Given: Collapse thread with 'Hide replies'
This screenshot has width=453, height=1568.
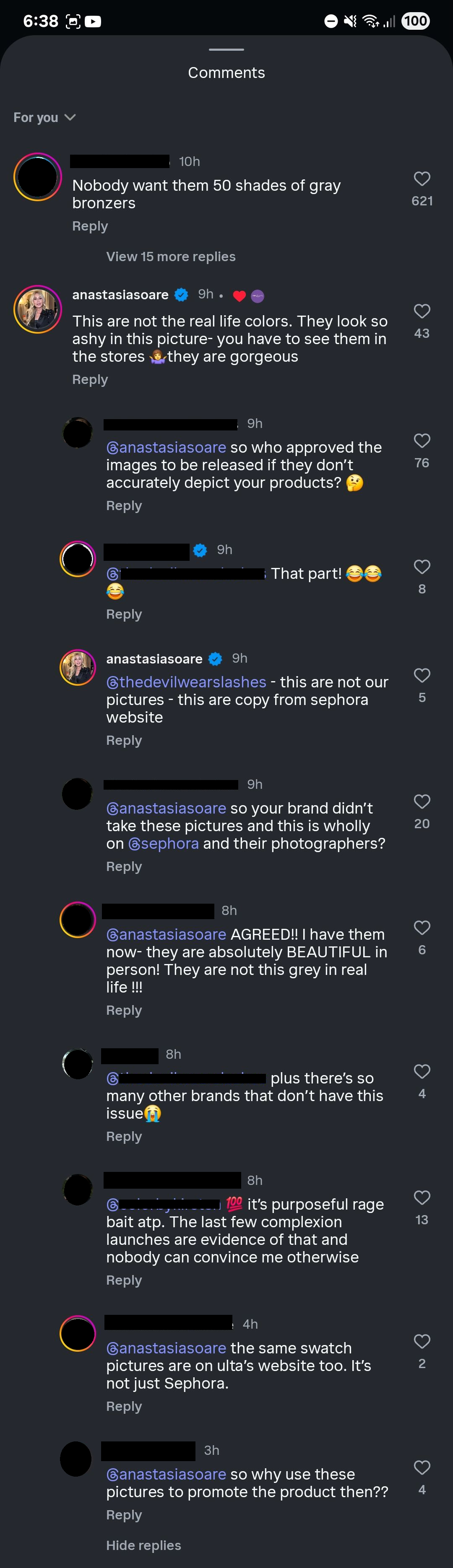Looking at the screenshot, I should click(143, 1545).
